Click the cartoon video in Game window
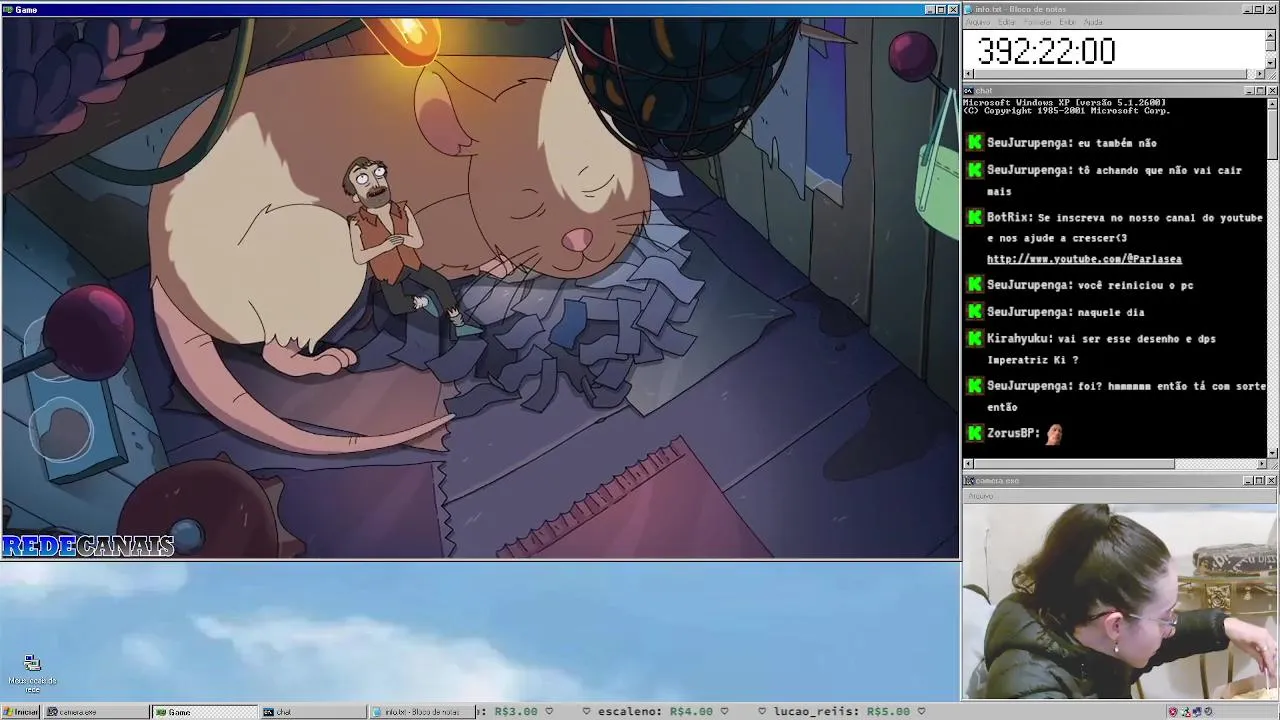Image resolution: width=1280 pixels, height=720 pixels. click(x=480, y=287)
